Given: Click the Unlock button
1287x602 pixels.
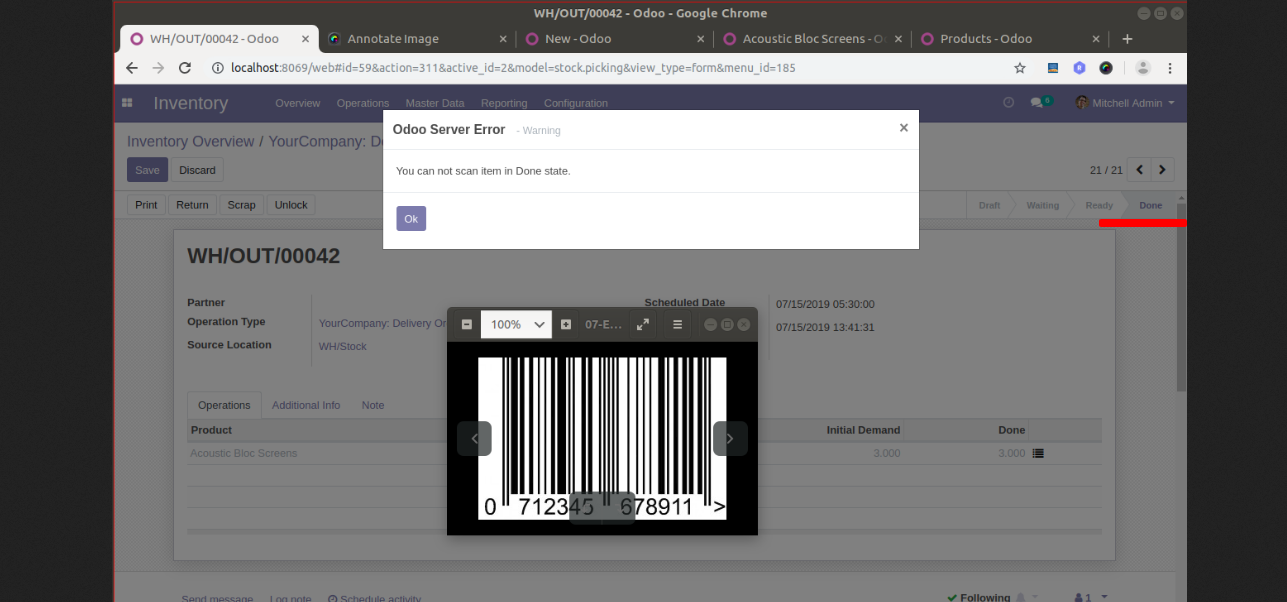Looking at the screenshot, I should [x=291, y=205].
